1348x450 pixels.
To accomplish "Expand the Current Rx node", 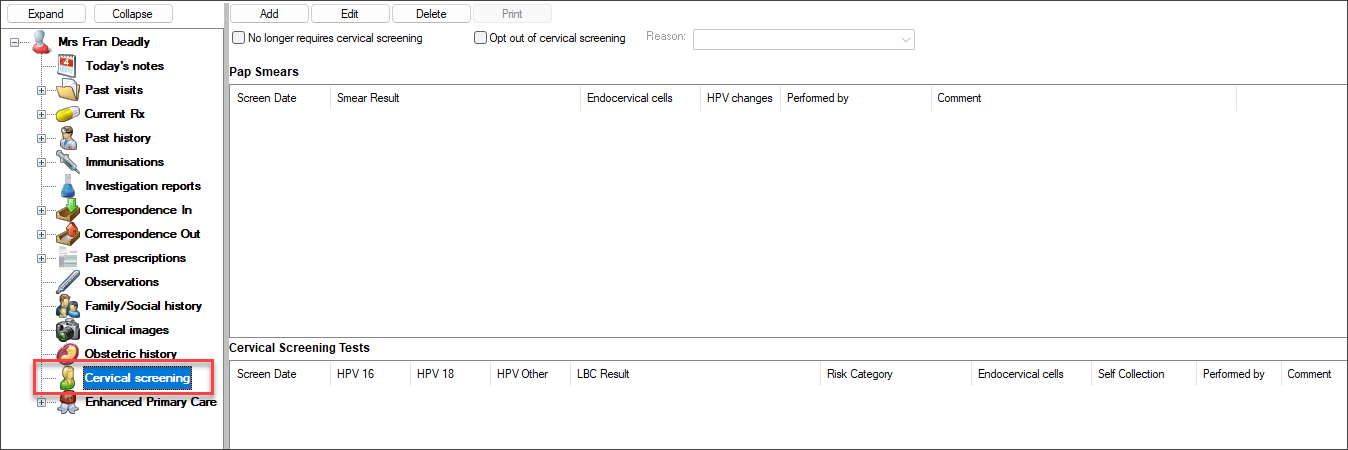I will point(42,114).
